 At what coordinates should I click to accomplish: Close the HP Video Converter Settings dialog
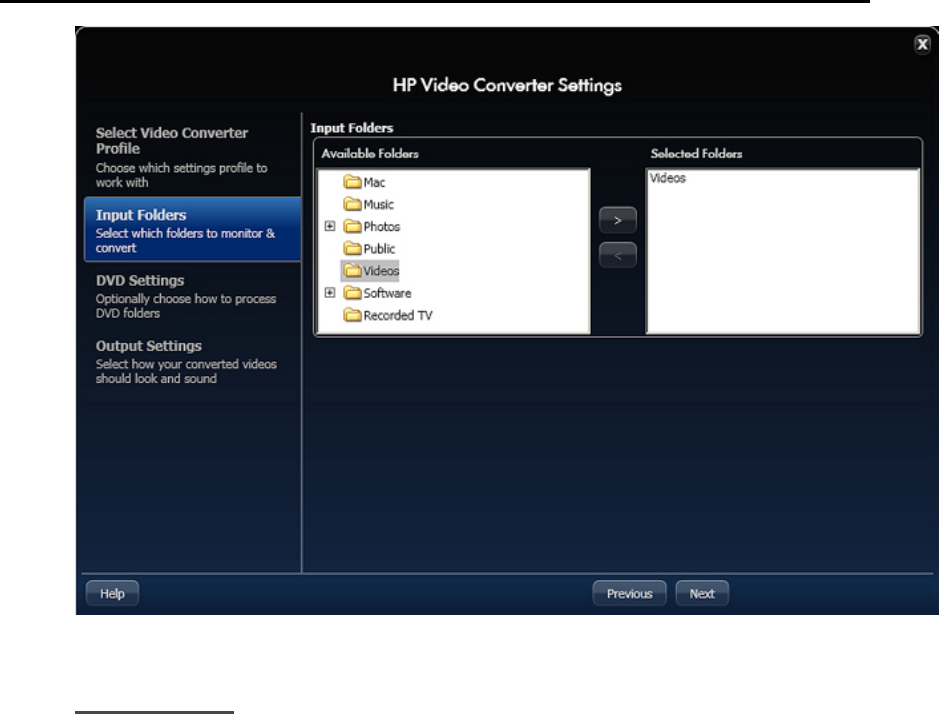(x=922, y=44)
